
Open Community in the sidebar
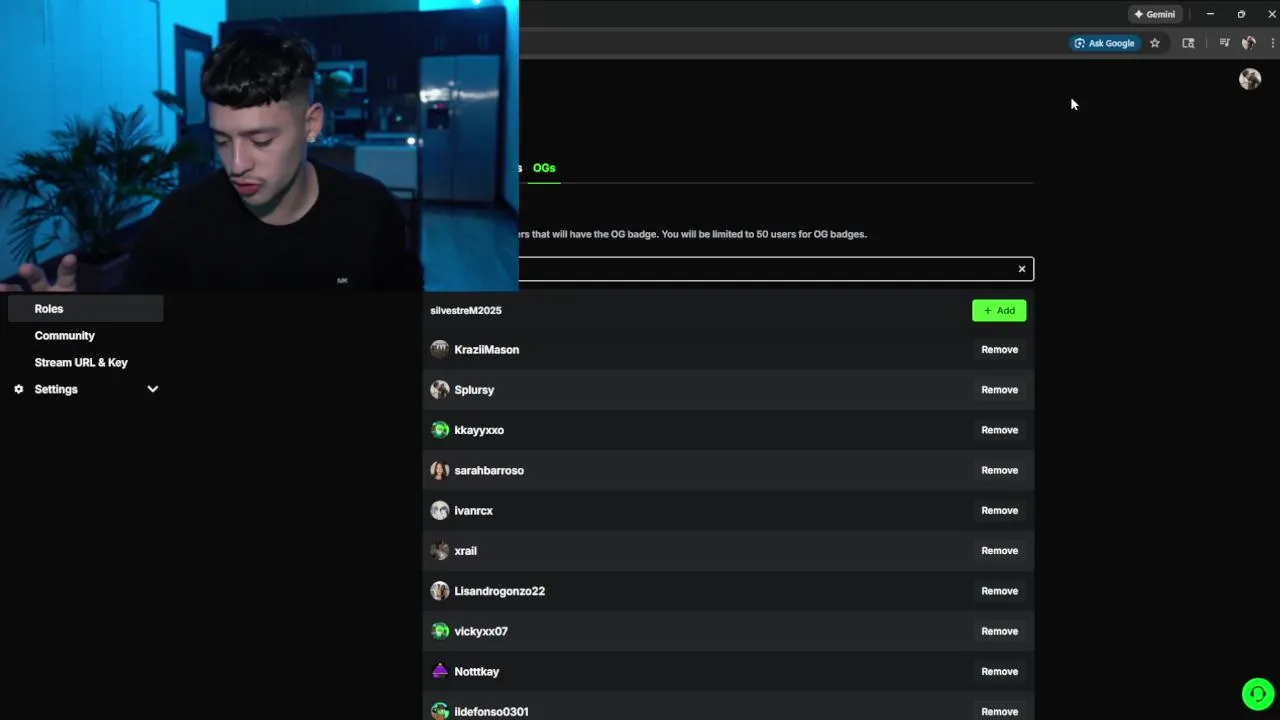click(65, 336)
